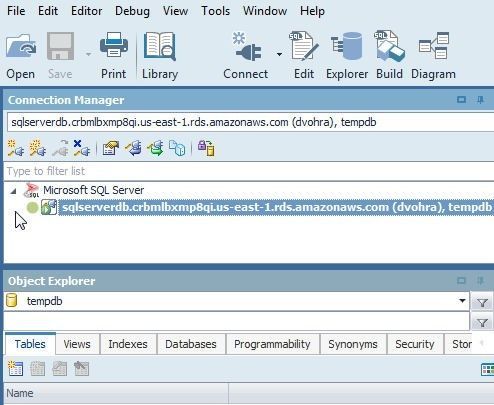Expand the Connect button dropdown arrow
This screenshot has height=405, width=494.
pyautogui.click(x=279, y=54)
